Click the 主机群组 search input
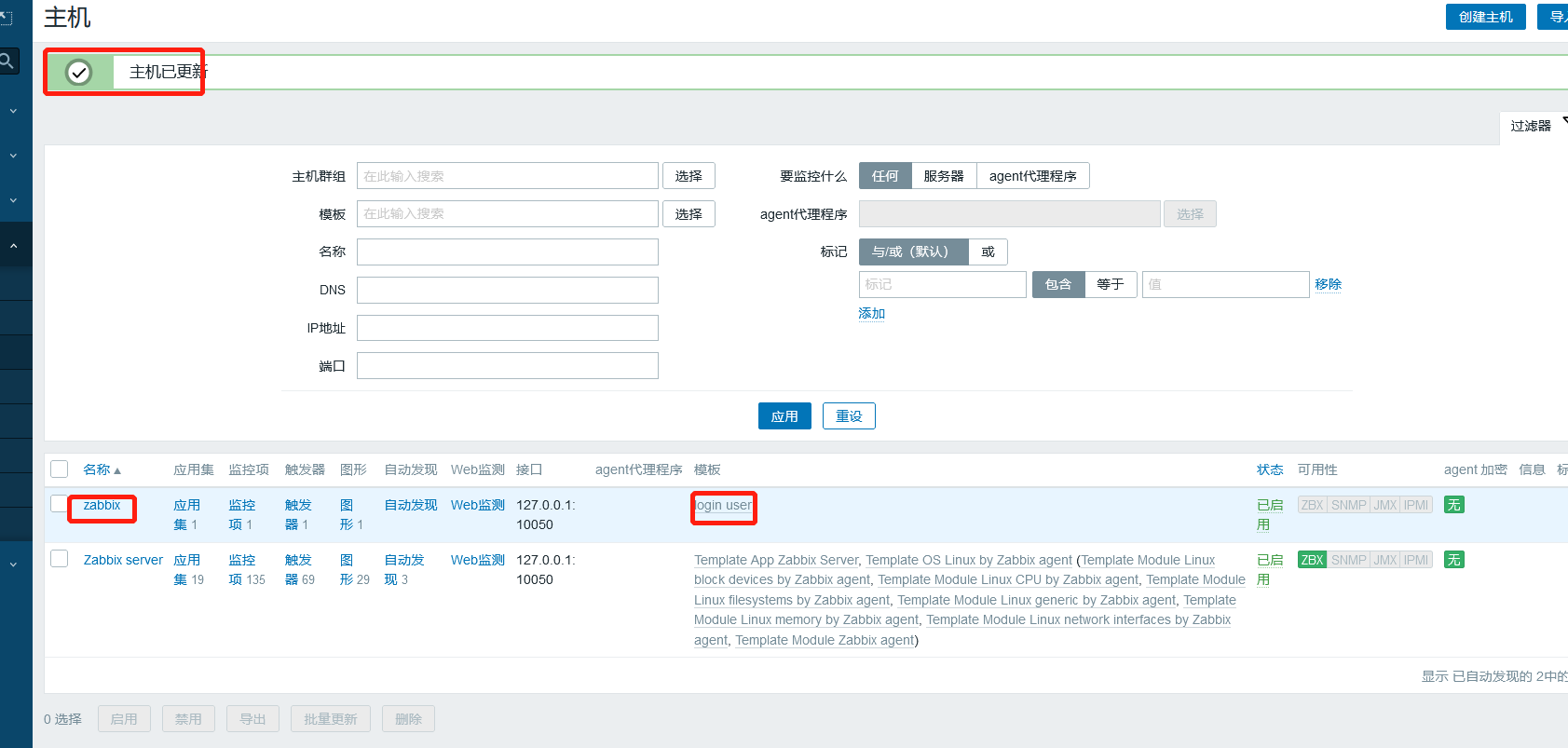The width and height of the screenshot is (1568, 748). tap(508, 176)
